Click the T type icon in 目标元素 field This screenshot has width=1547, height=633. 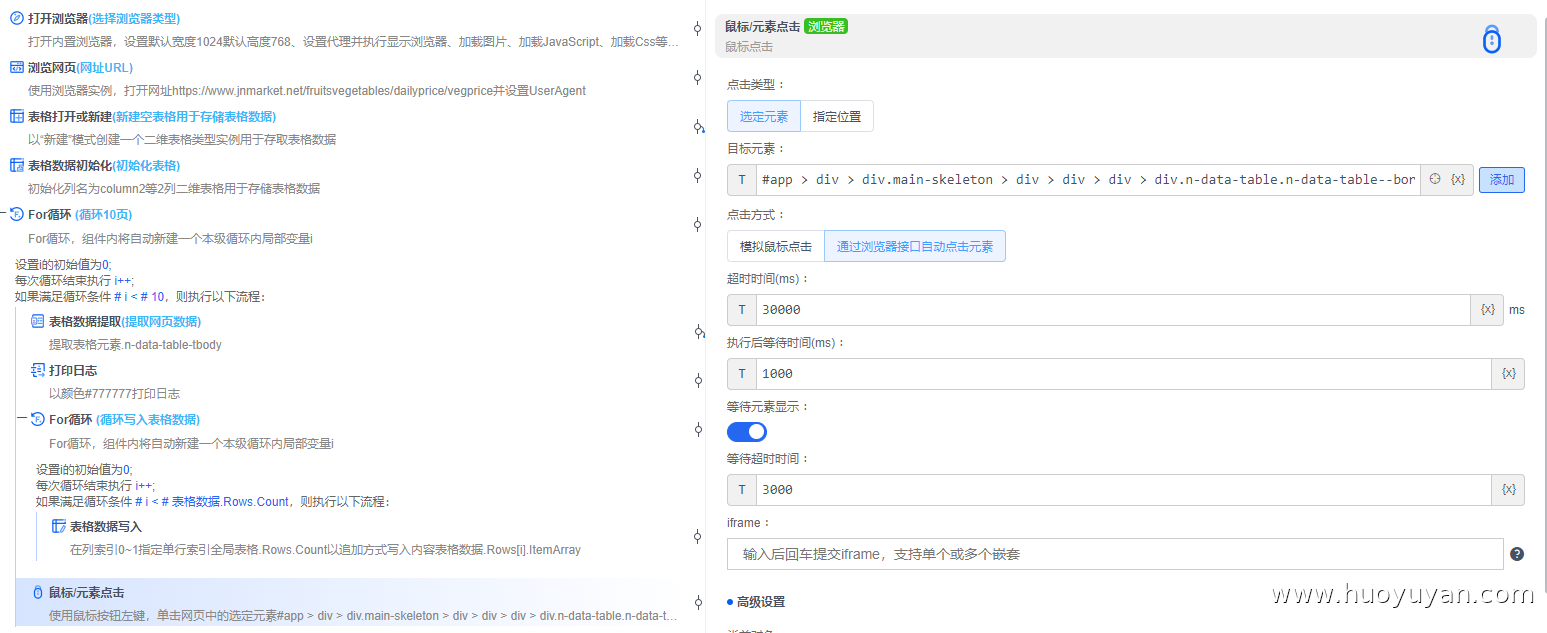(x=741, y=180)
